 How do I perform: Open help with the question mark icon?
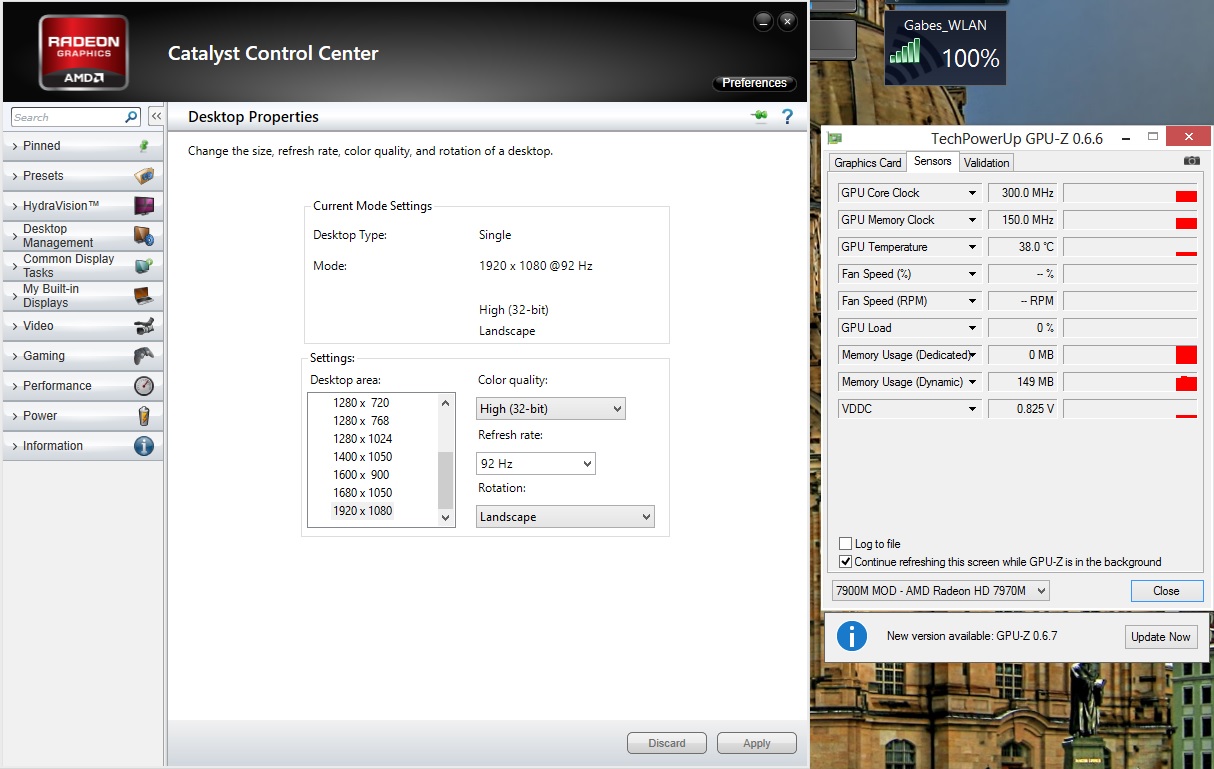[787, 117]
